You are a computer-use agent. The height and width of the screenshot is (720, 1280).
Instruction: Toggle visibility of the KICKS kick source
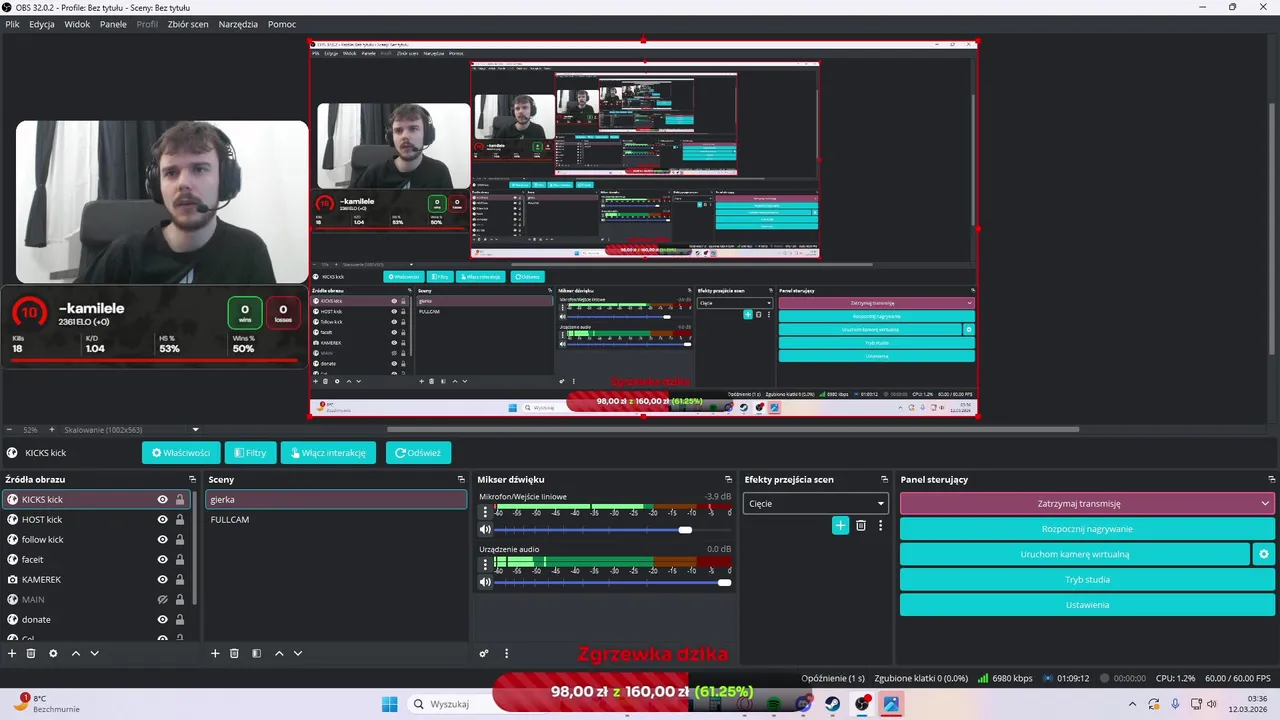(162, 499)
